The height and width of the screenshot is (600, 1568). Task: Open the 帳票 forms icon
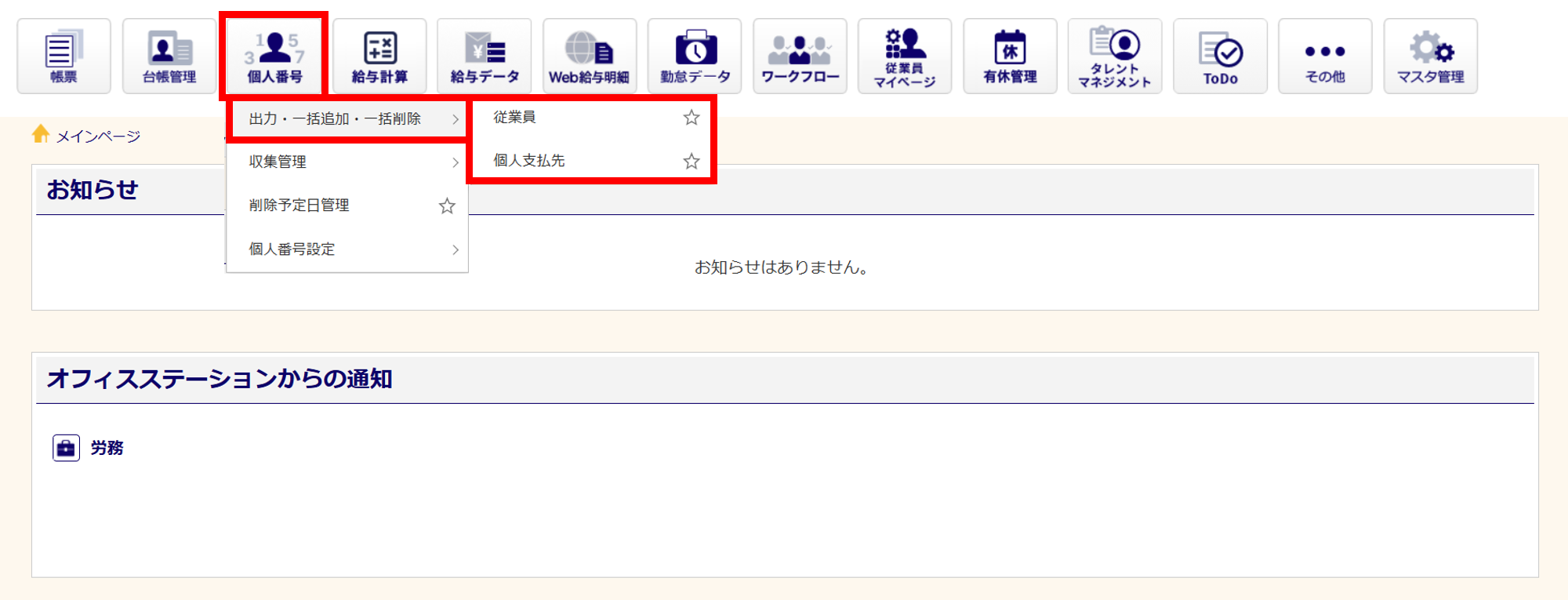coord(64,56)
